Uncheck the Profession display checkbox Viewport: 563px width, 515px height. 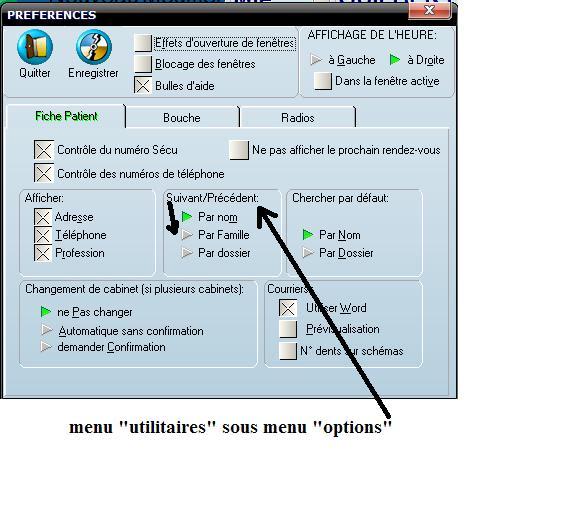[x=43, y=253]
